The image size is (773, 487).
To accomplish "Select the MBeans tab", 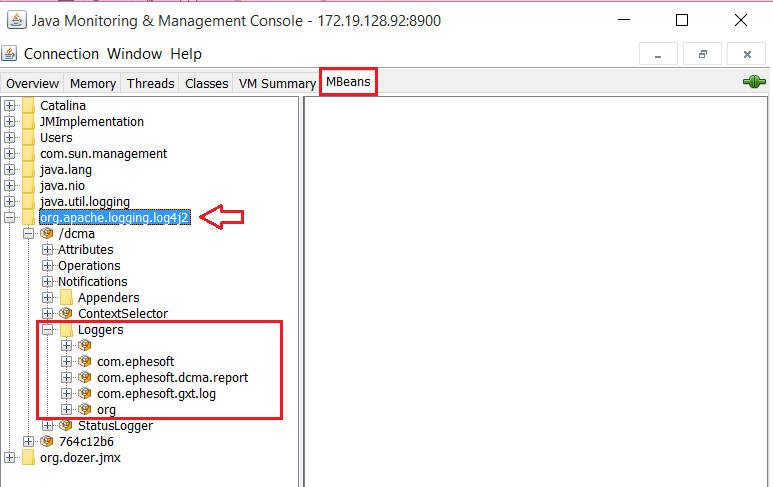I will point(348,82).
